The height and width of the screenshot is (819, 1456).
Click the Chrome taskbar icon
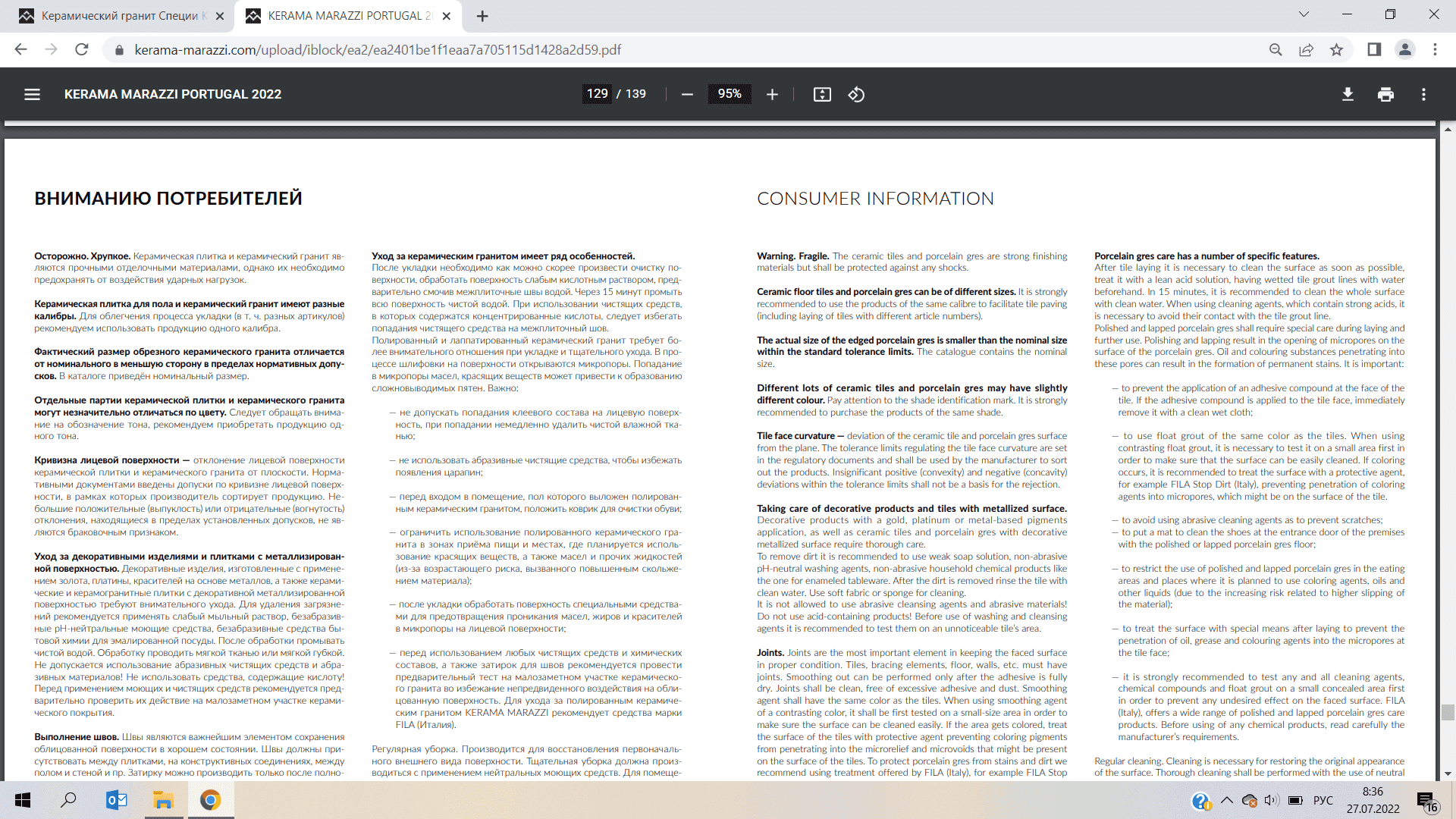click(210, 800)
